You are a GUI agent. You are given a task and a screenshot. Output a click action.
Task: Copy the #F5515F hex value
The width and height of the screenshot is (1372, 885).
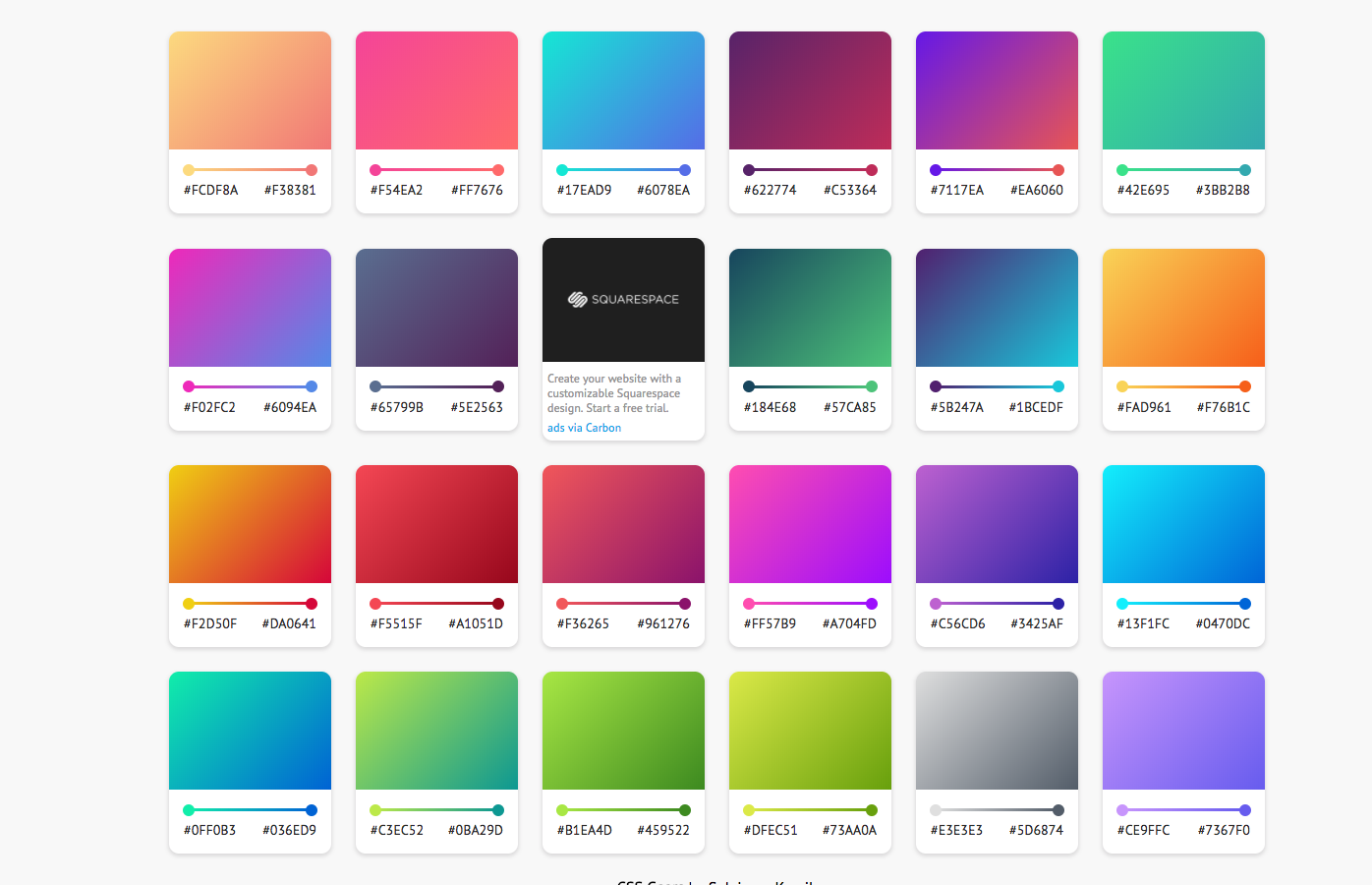[x=396, y=623]
